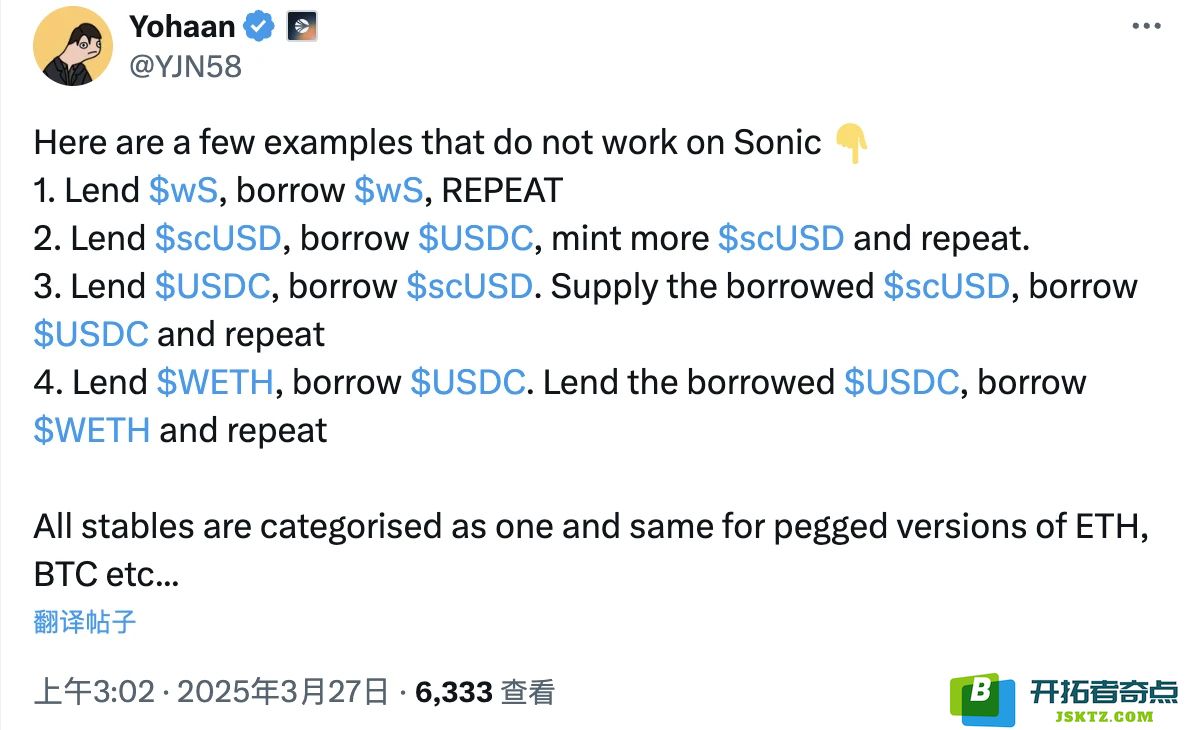1190x730 pixels.
Task: Open the first $wS cashtag in line 1
Action: click(x=184, y=190)
